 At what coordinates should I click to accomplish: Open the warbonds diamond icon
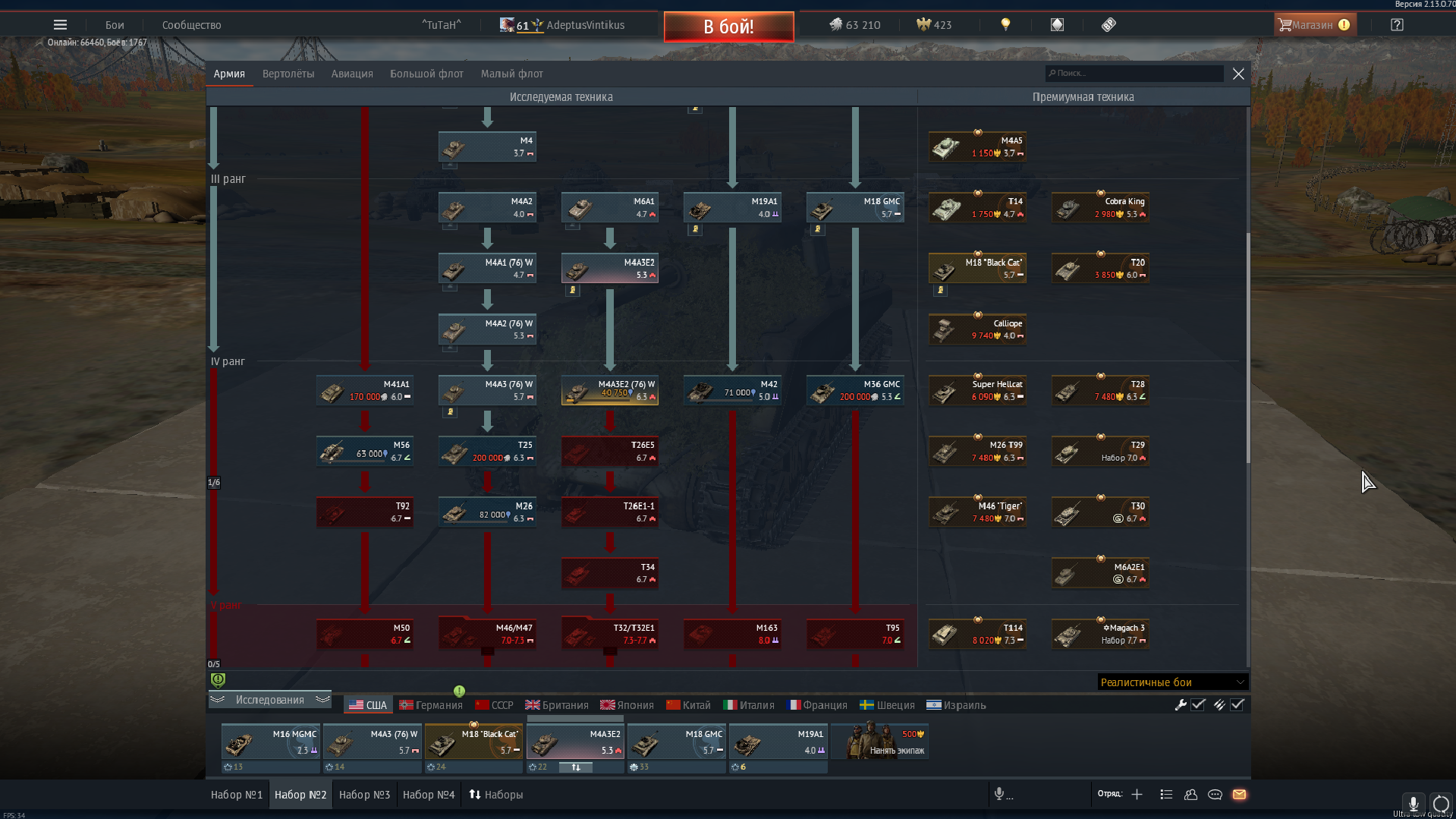1057,25
